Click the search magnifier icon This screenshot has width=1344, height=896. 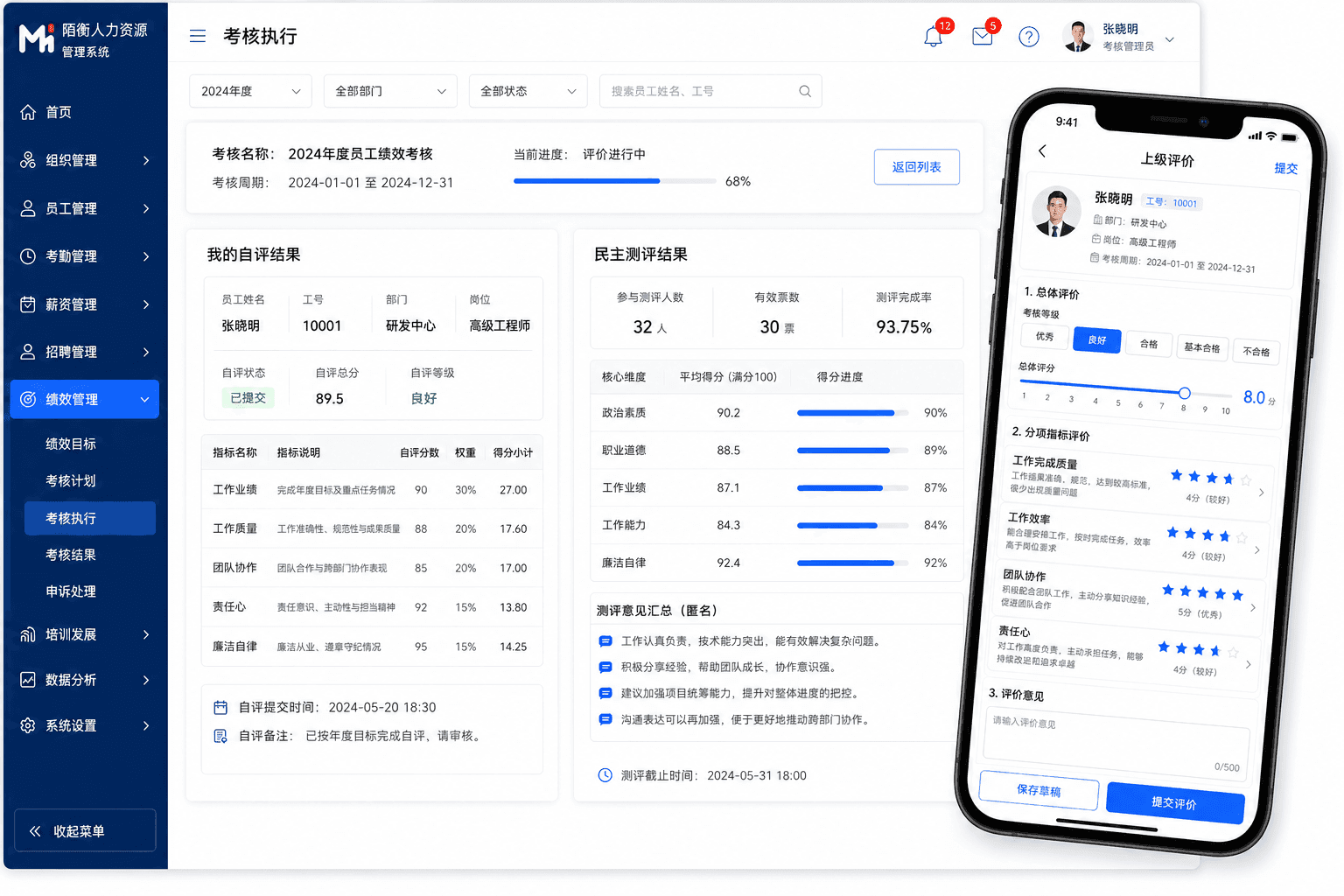(805, 91)
